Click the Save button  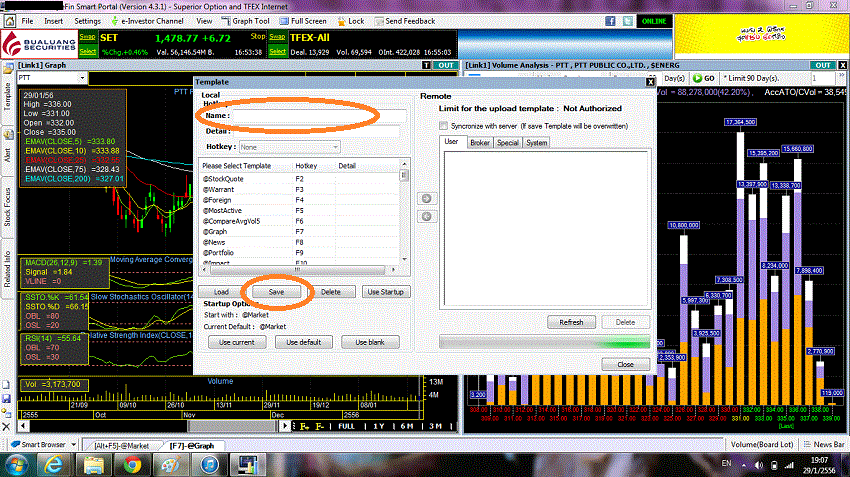(276, 292)
